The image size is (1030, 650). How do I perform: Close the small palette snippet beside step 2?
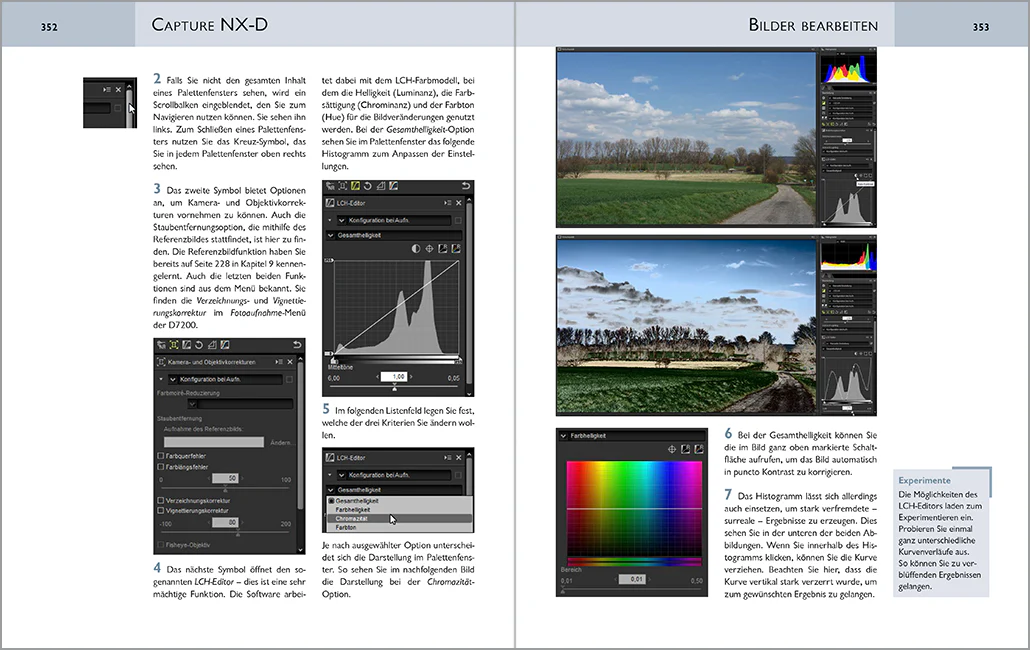pos(118,89)
